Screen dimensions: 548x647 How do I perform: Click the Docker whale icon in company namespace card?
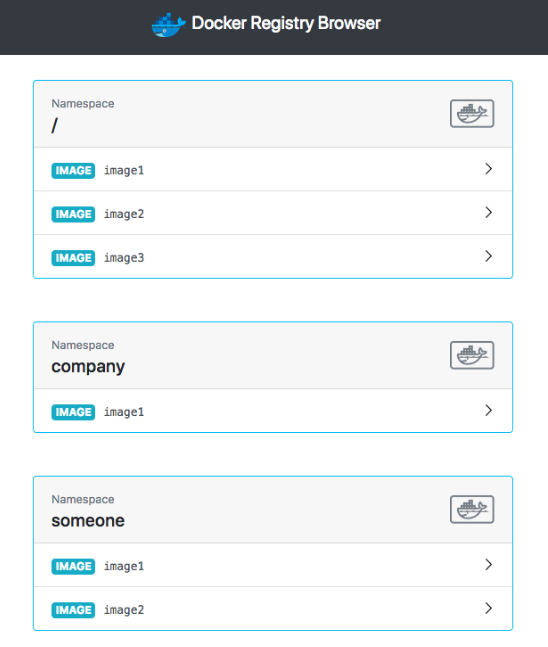tap(472, 355)
